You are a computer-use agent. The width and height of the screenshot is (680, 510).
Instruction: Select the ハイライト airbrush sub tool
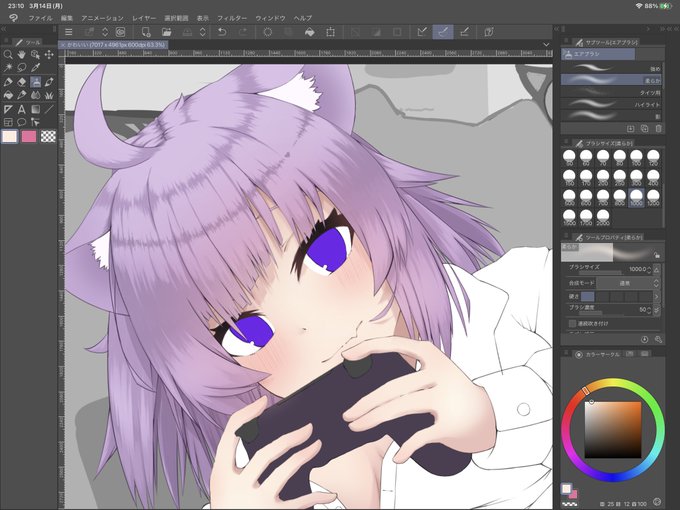tap(611, 104)
